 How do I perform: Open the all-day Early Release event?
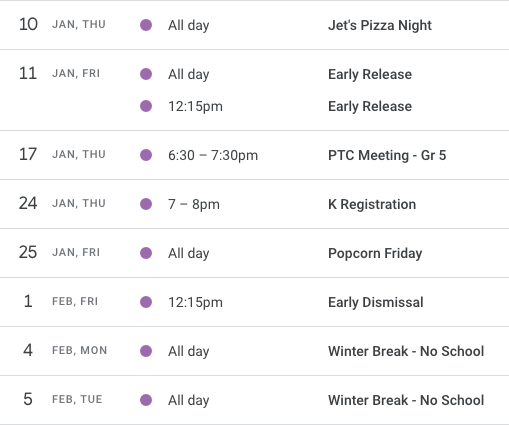[370, 74]
